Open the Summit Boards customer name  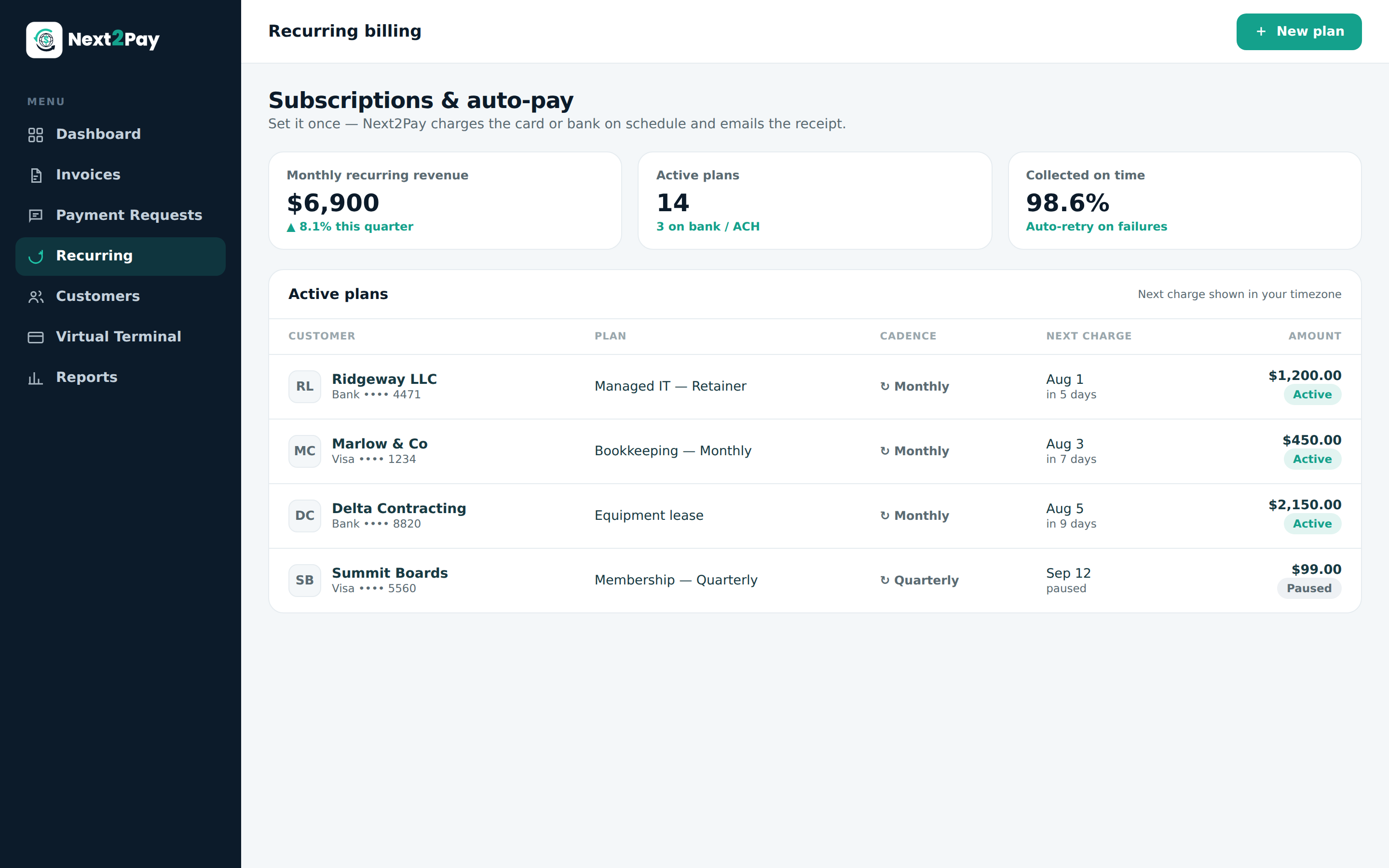[390, 573]
